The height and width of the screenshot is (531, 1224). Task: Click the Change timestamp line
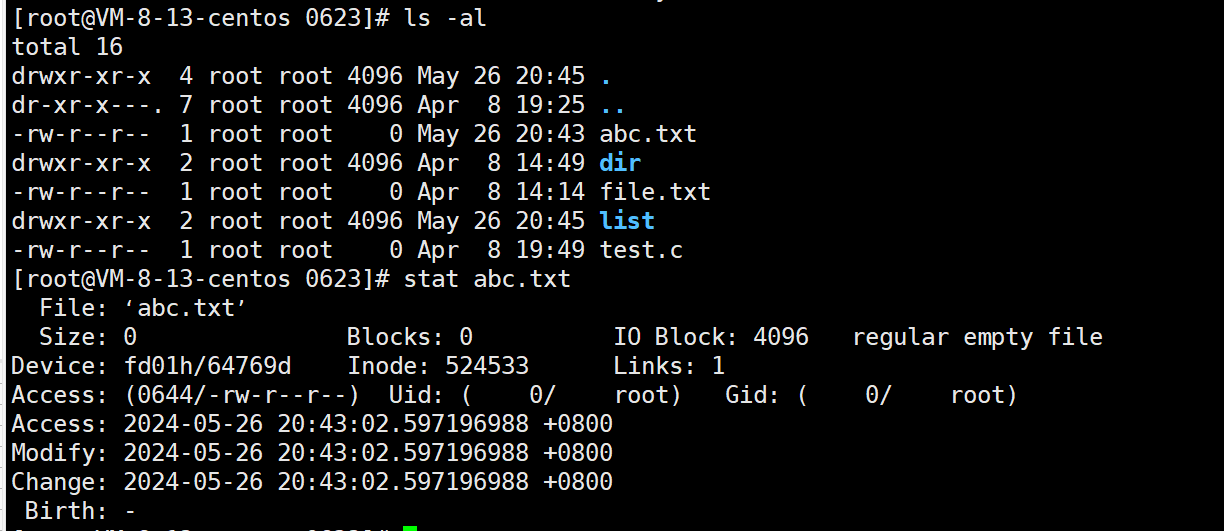pos(311,482)
